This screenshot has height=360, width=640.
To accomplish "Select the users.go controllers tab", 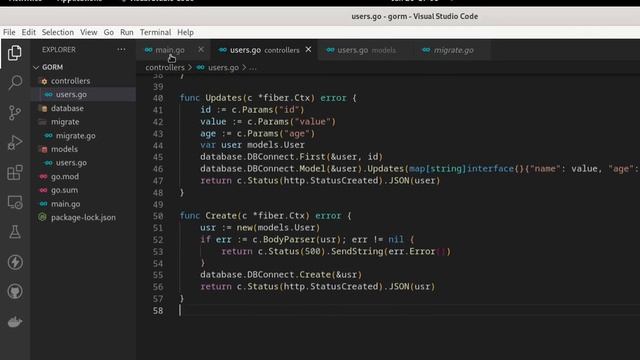I will [264, 50].
